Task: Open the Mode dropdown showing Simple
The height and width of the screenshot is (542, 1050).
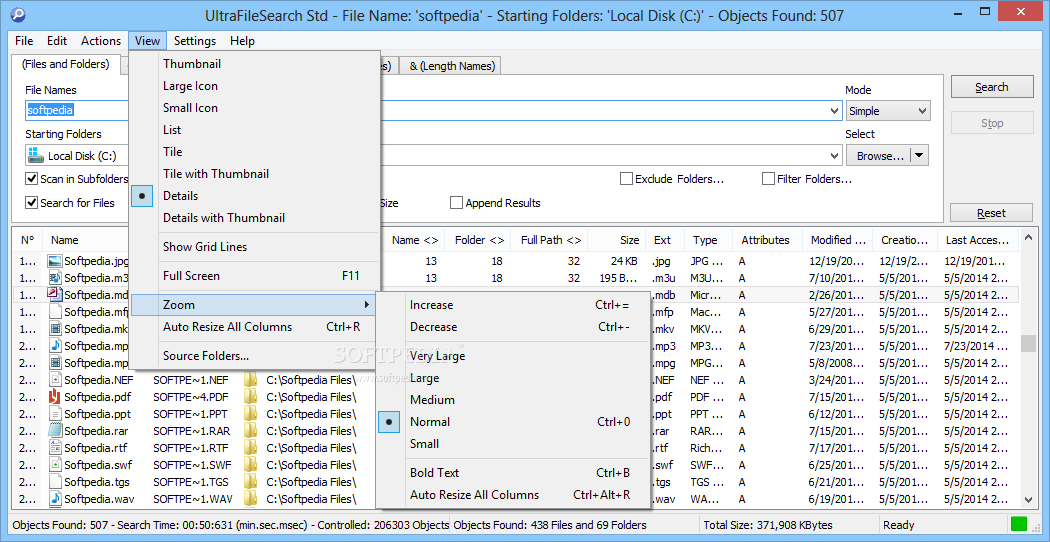Action: (888, 111)
